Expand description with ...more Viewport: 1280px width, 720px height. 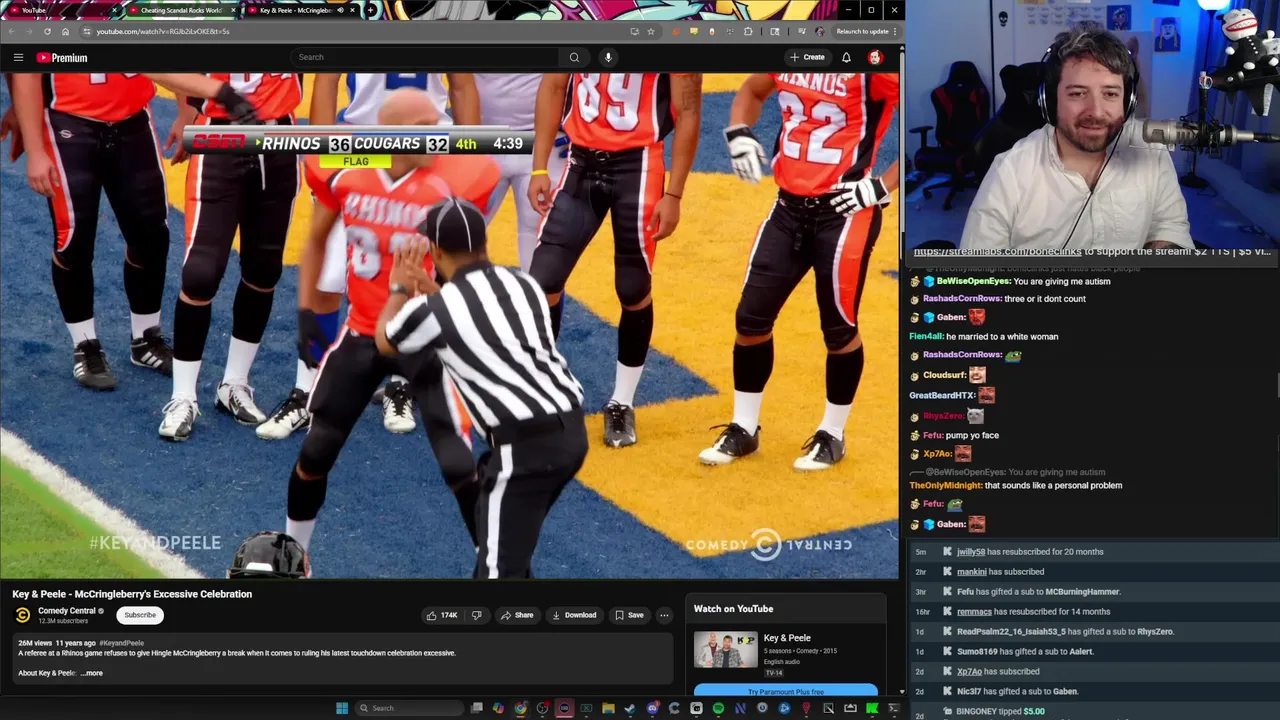pos(91,673)
